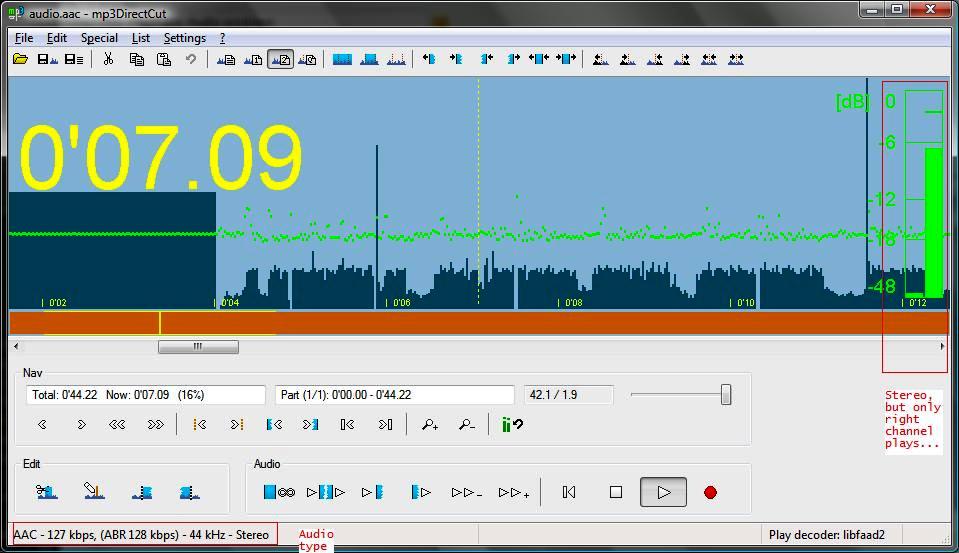Screen dimensions: 959x553
Task: Click the loop selection playback icon
Action: [x=279, y=492]
